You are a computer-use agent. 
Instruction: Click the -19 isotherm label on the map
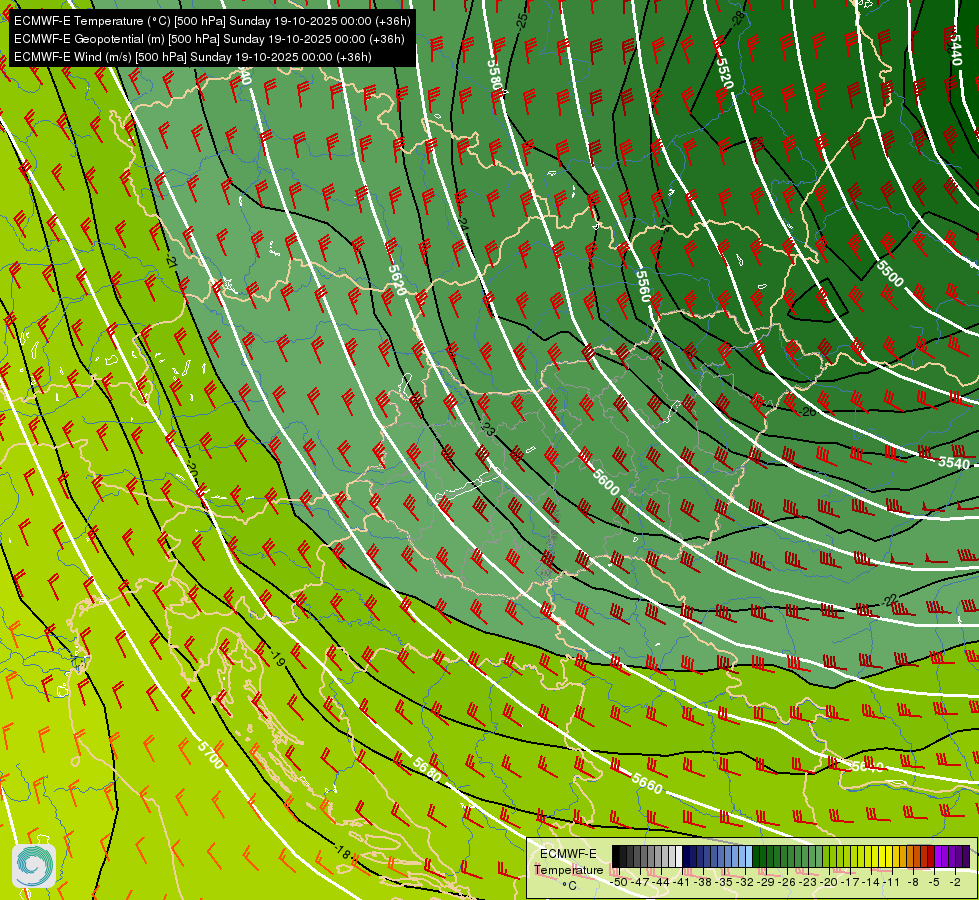tap(277, 658)
